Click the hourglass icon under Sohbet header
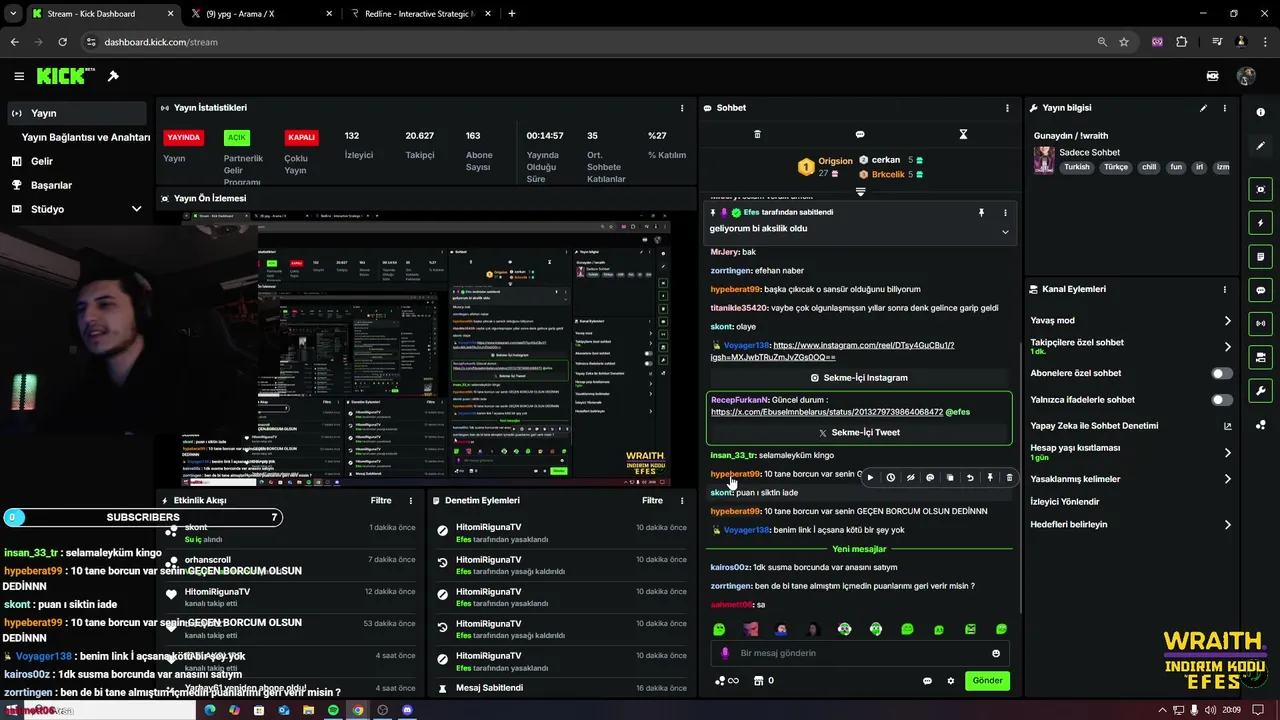 963,134
